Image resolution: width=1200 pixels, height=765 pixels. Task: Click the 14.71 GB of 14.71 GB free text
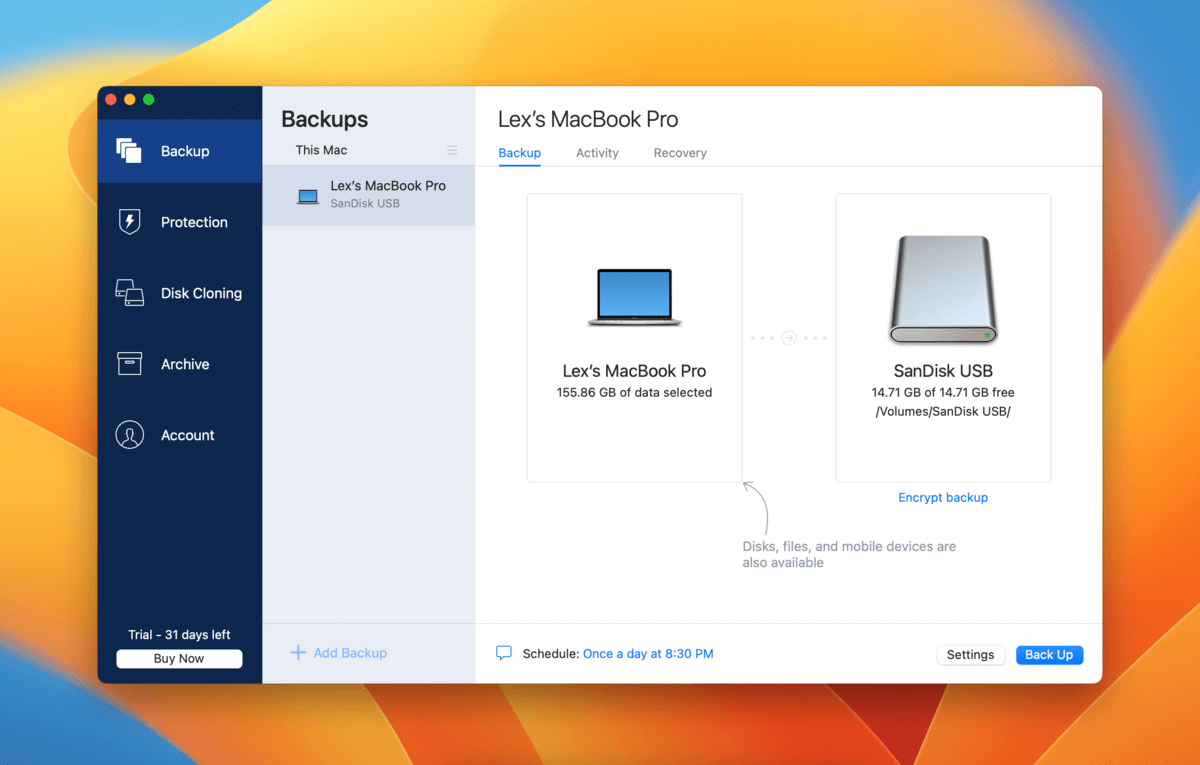click(943, 393)
